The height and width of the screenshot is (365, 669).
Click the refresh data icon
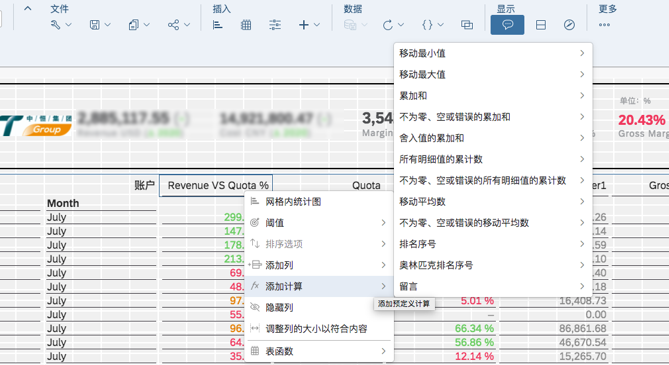click(x=387, y=25)
